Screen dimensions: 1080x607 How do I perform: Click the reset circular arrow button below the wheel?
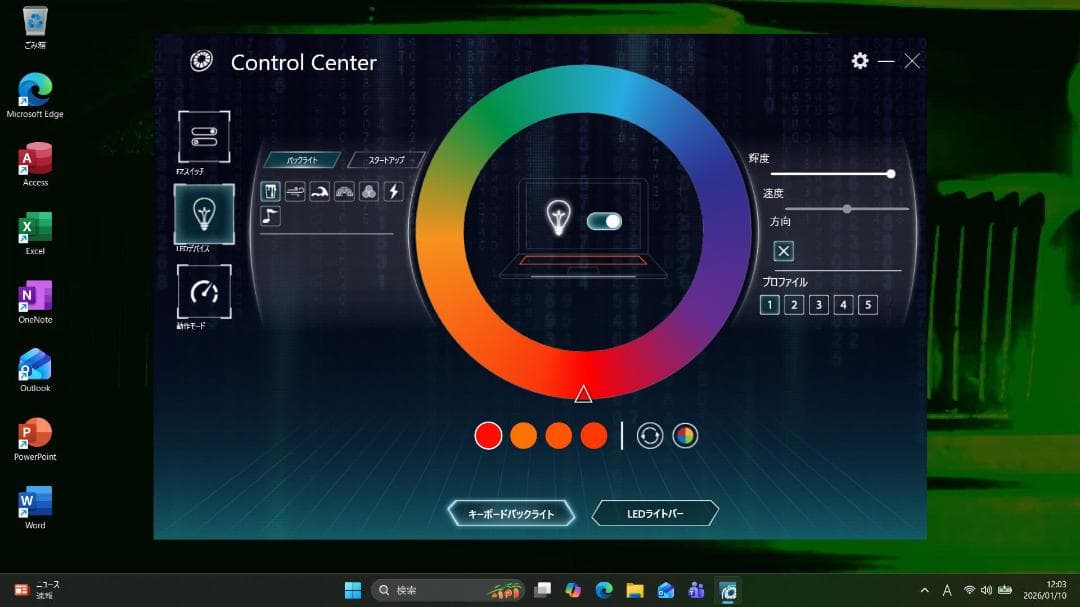[x=649, y=435]
